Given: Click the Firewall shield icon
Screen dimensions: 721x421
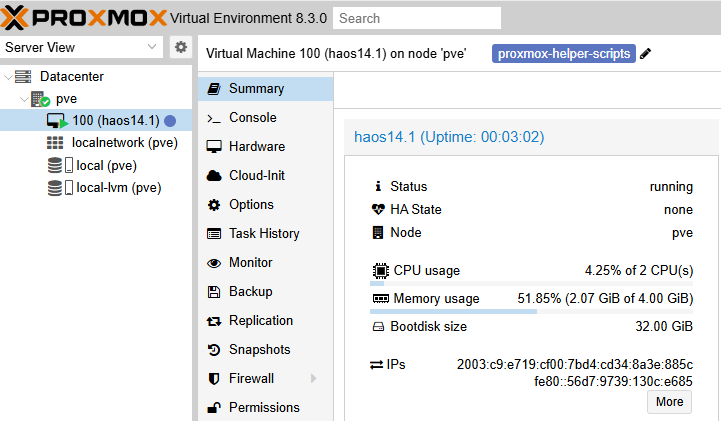Looking at the screenshot, I should (214, 379).
